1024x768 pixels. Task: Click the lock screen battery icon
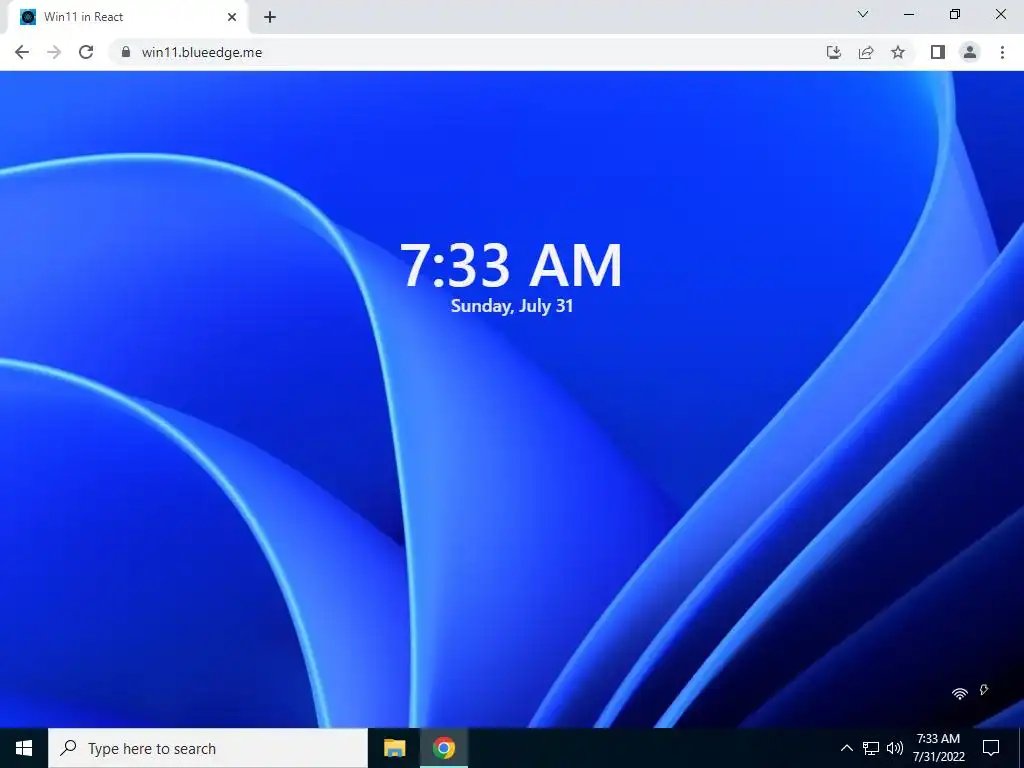click(x=984, y=690)
